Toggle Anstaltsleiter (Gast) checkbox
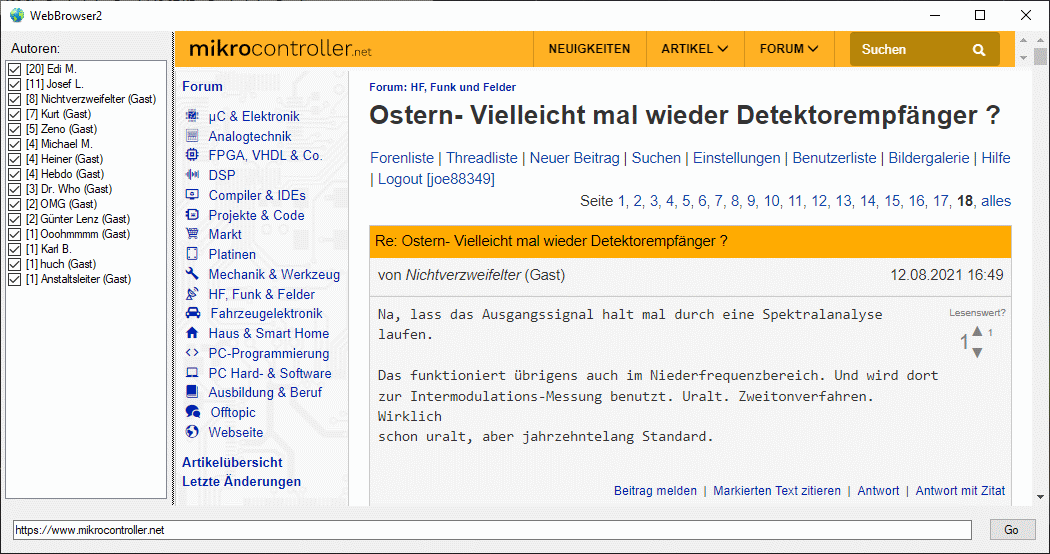1050x554 pixels. click(x=14, y=279)
